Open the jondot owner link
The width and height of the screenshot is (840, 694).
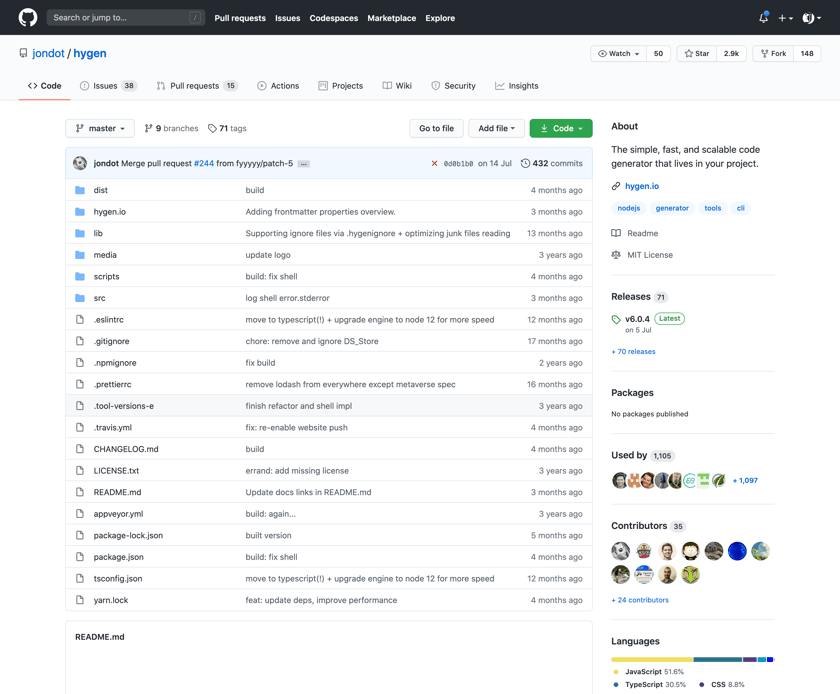point(48,54)
